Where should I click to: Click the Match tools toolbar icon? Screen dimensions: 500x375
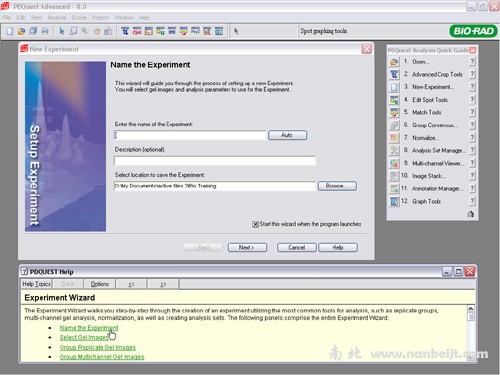click(184, 31)
